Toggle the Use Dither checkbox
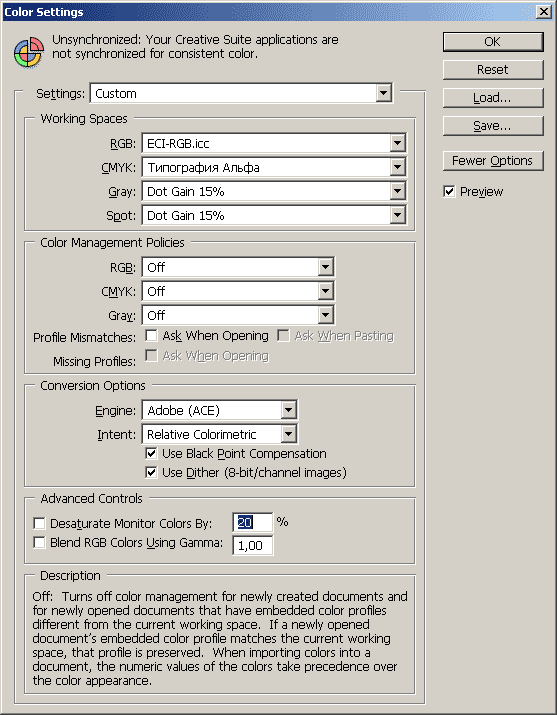The width and height of the screenshot is (557, 715). click(151, 472)
